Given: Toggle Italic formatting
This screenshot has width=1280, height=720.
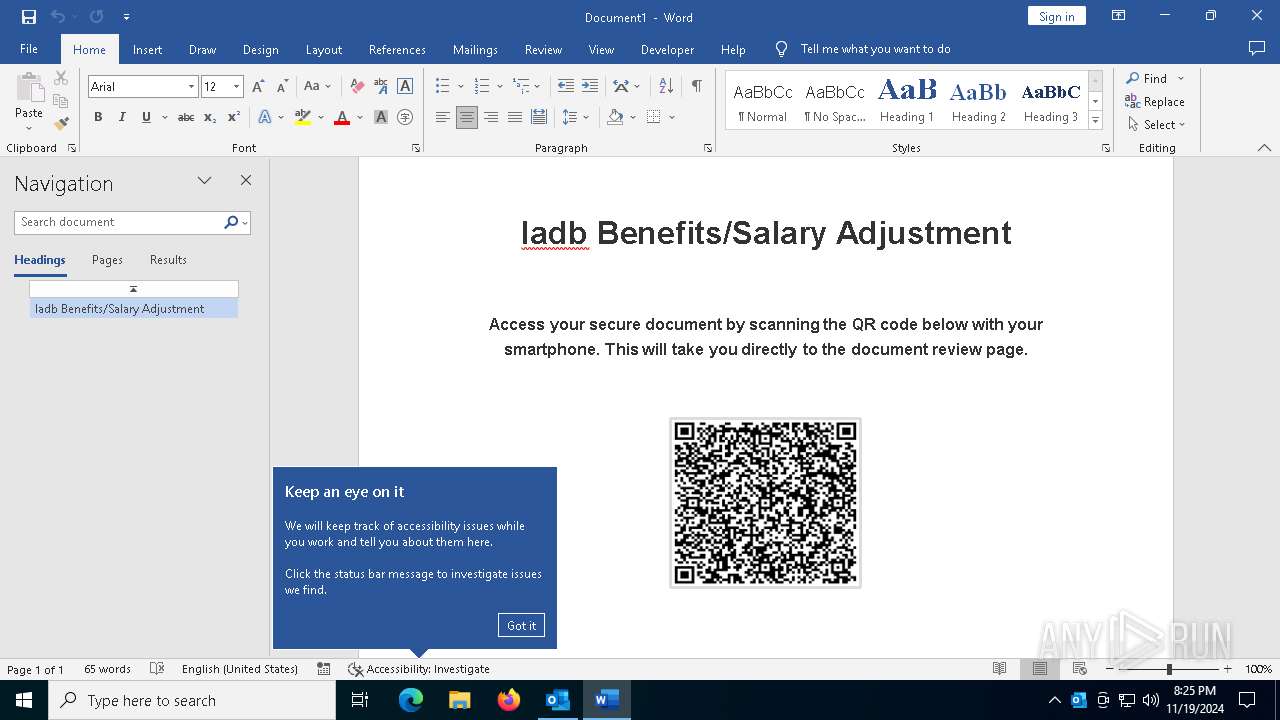Looking at the screenshot, I should tap(122, 117).
